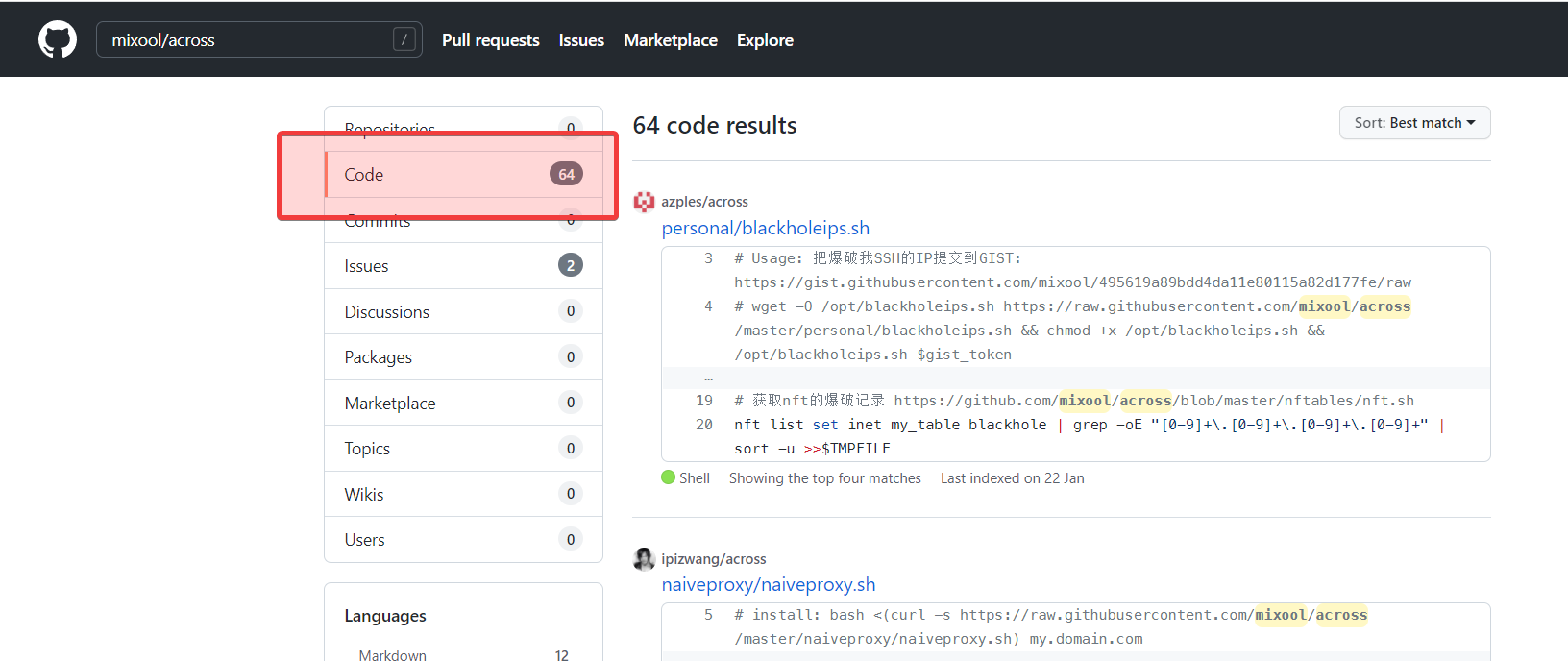Click the 12 count beside Markdown
The height and width of the screenshot is (661, 1568).
(x=562, y=655)
